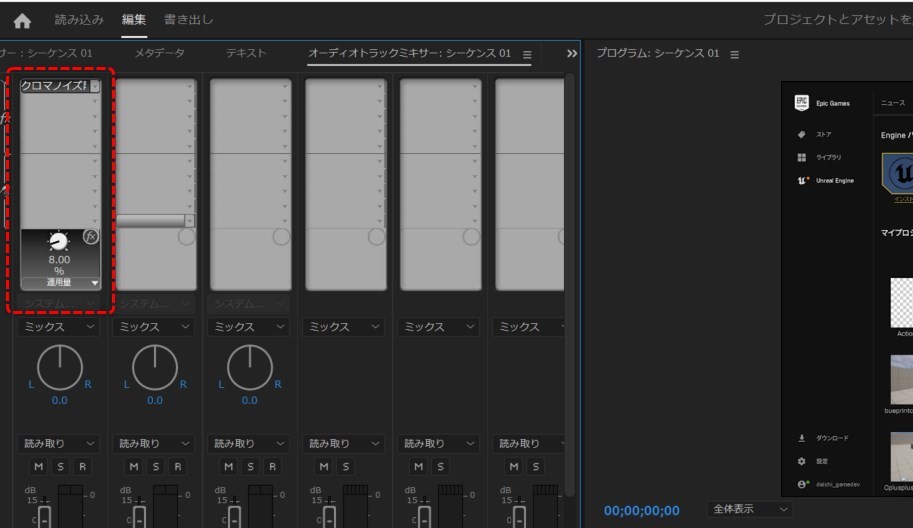This screenshot has height=528, width=913.
Task: Click the mixer panel's vertical scrollbar
Action: 570,285
